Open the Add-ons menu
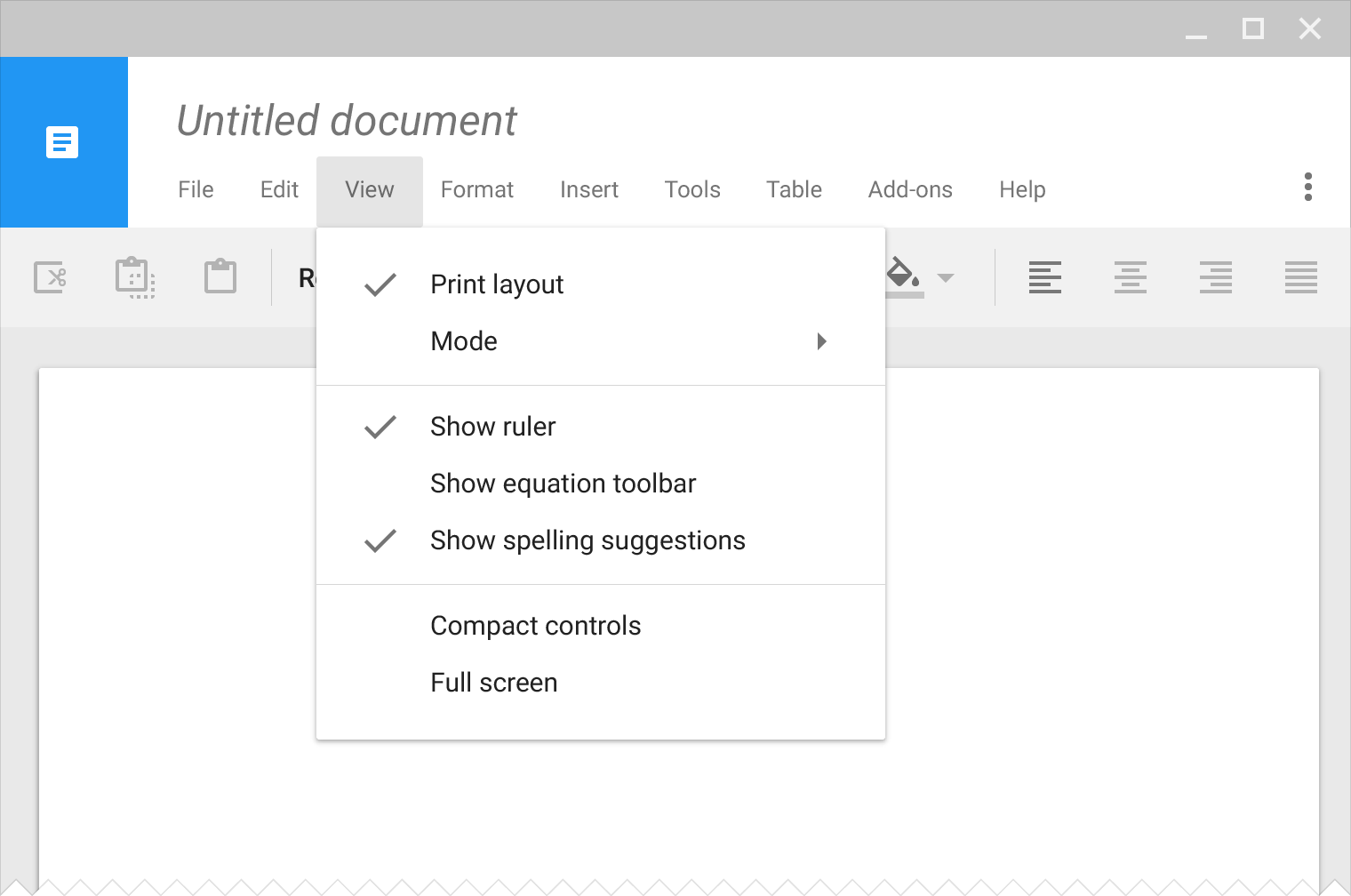 (x=910, y=190)
